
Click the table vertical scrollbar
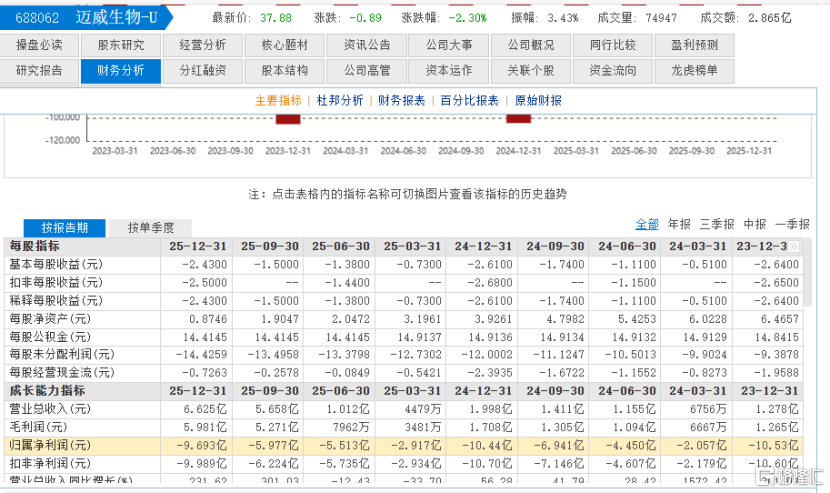pos(808,274)
